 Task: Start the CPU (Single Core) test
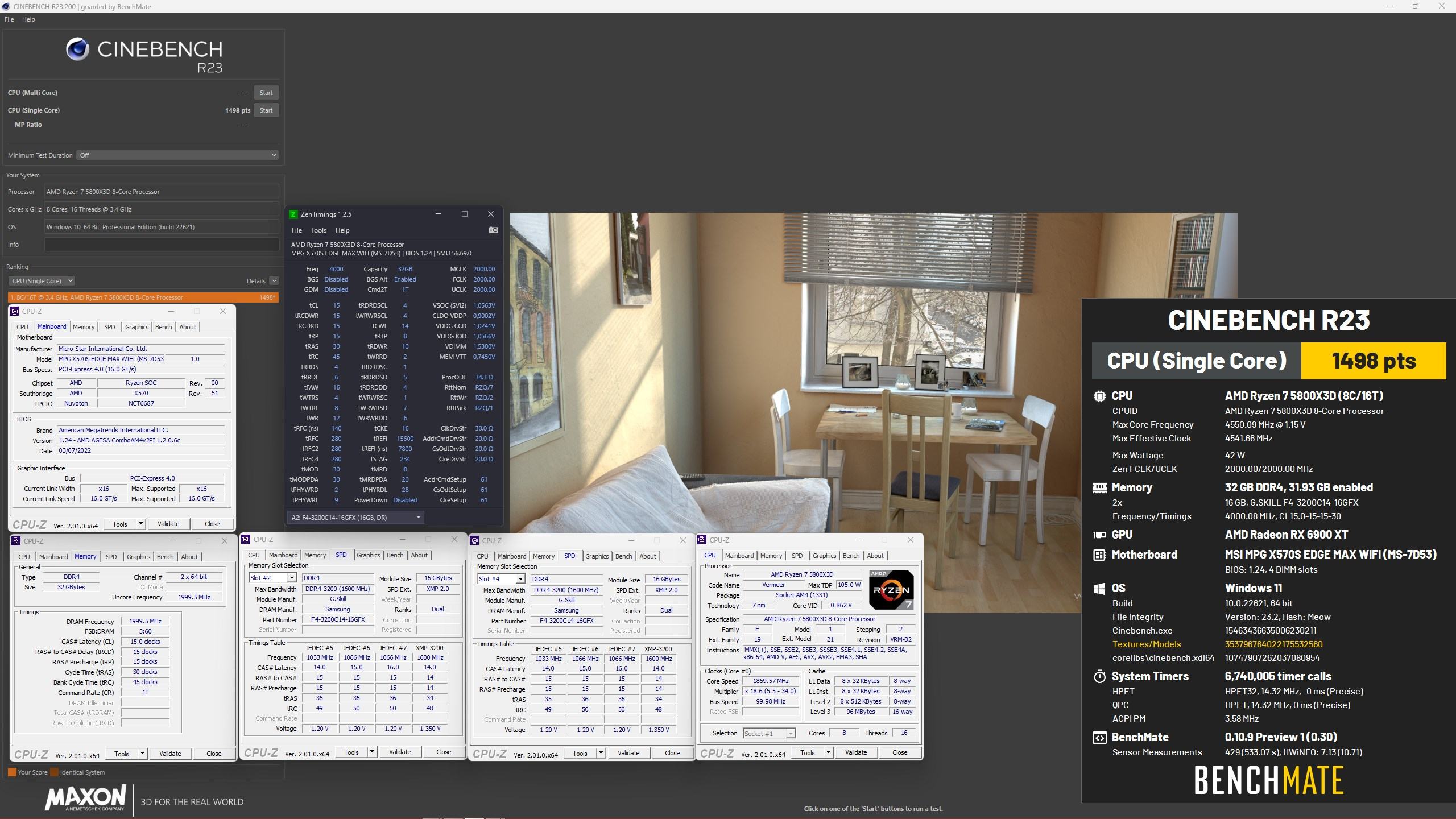click(266, 110)
